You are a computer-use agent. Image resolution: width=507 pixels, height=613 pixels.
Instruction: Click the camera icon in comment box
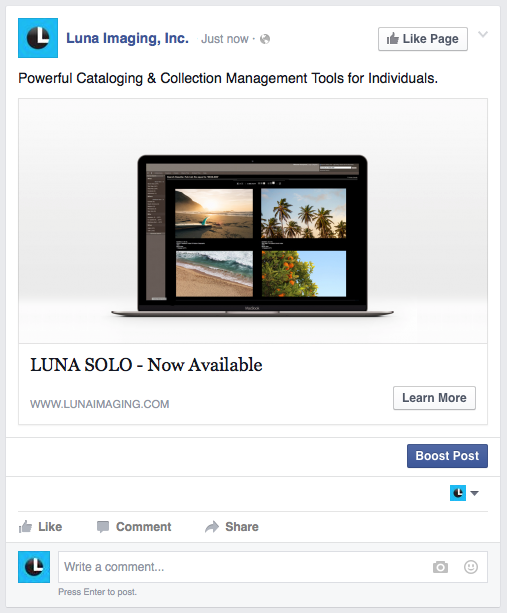(x=440, y=567)
